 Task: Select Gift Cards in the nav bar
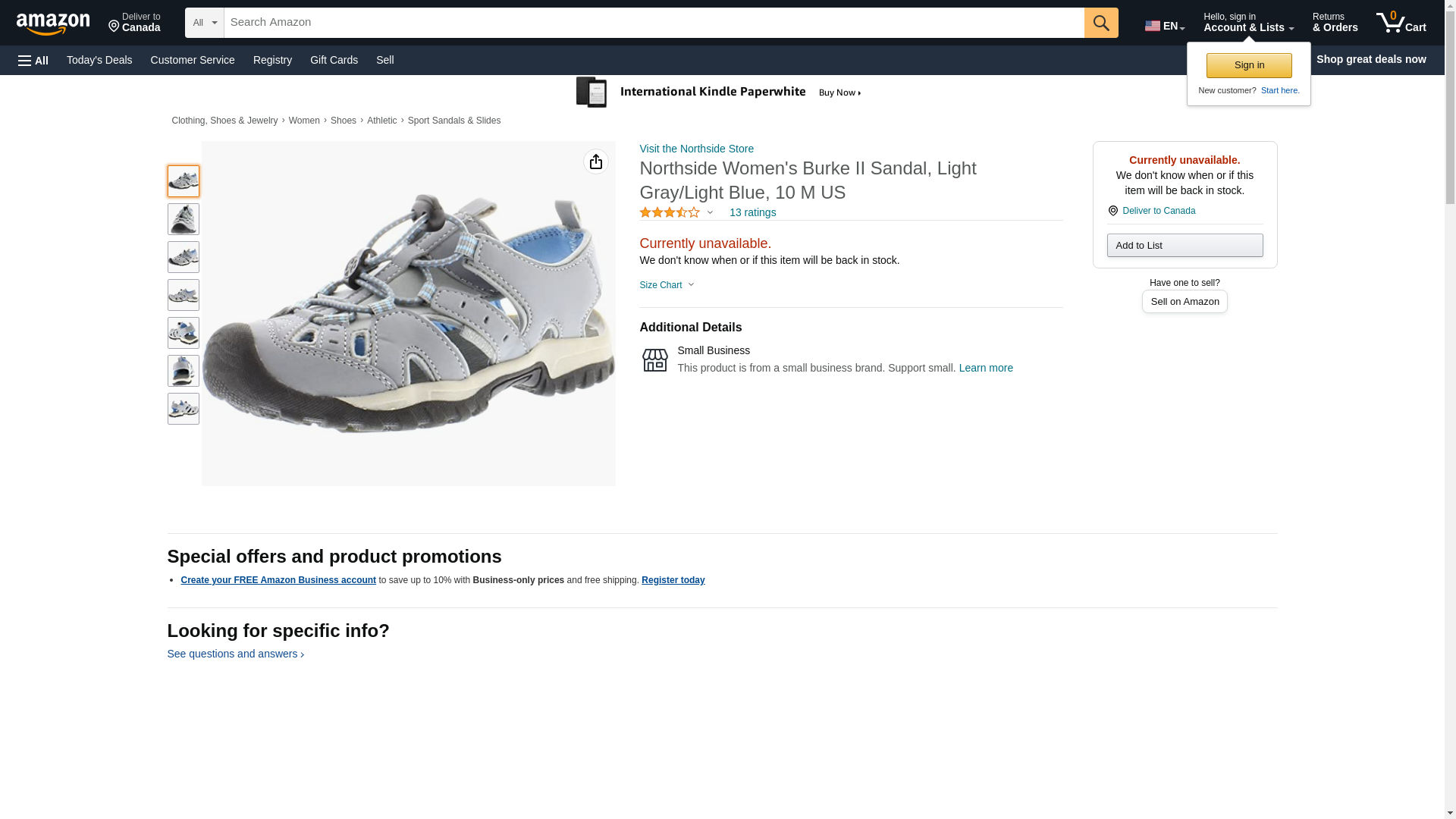pyautogui.click(x=334, y=60)
